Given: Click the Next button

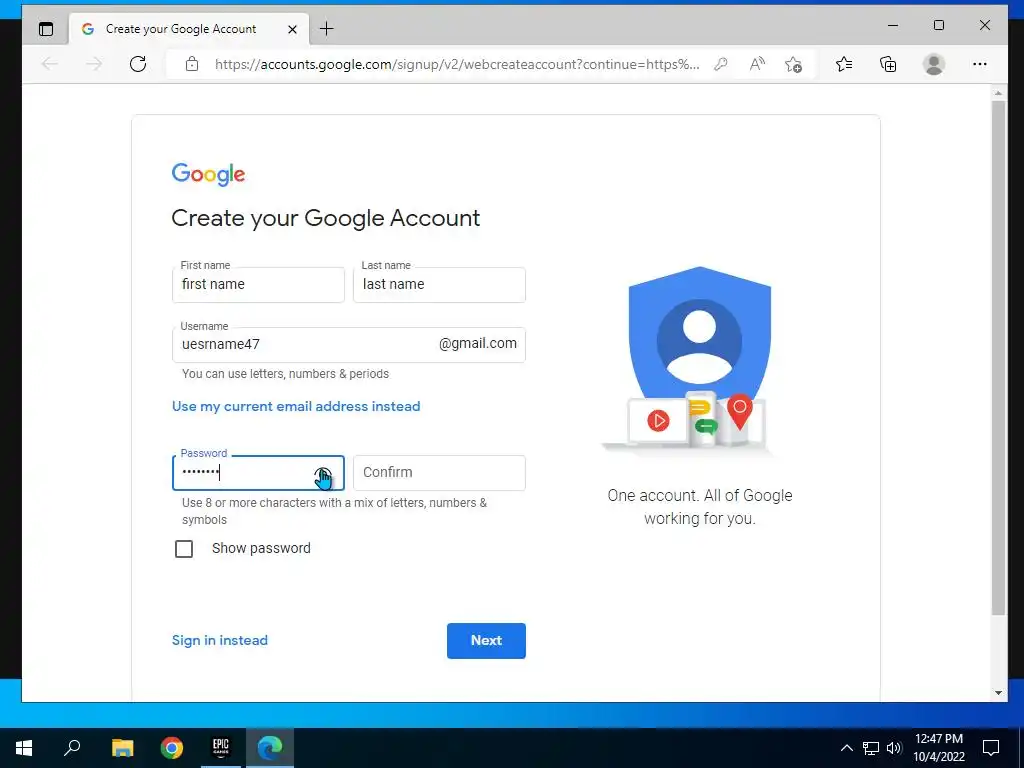Looking at the screenshot, I should (486, 641).
